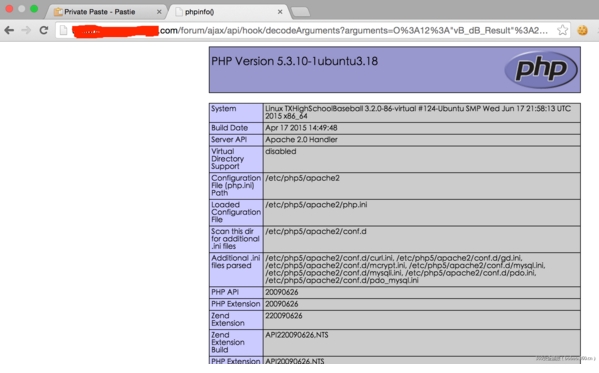Select the /etc/php5/apache2/php.ini value
The image size is (599, 373).
[316, 205]
